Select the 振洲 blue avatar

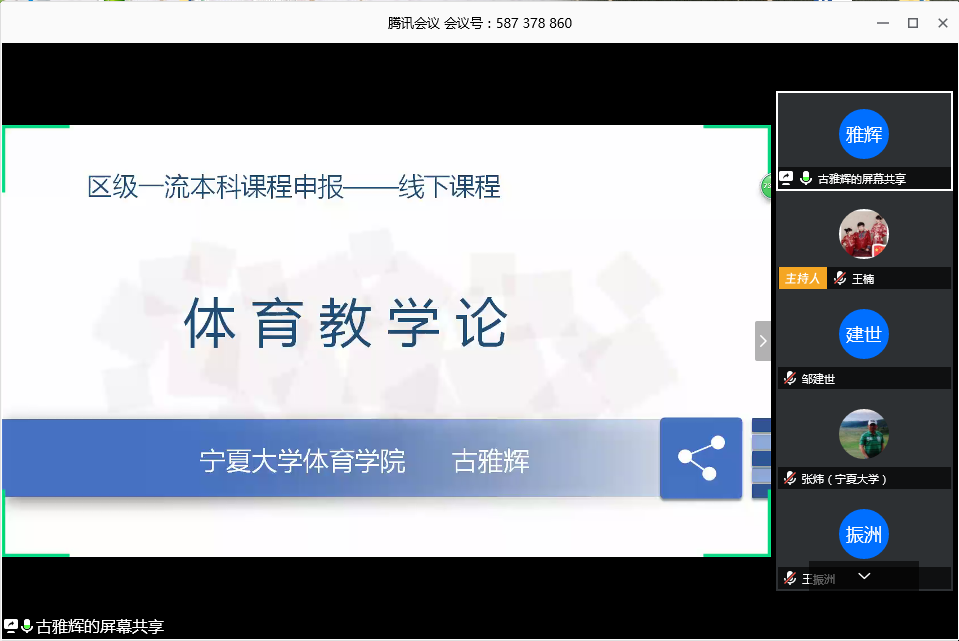[864, 534]
